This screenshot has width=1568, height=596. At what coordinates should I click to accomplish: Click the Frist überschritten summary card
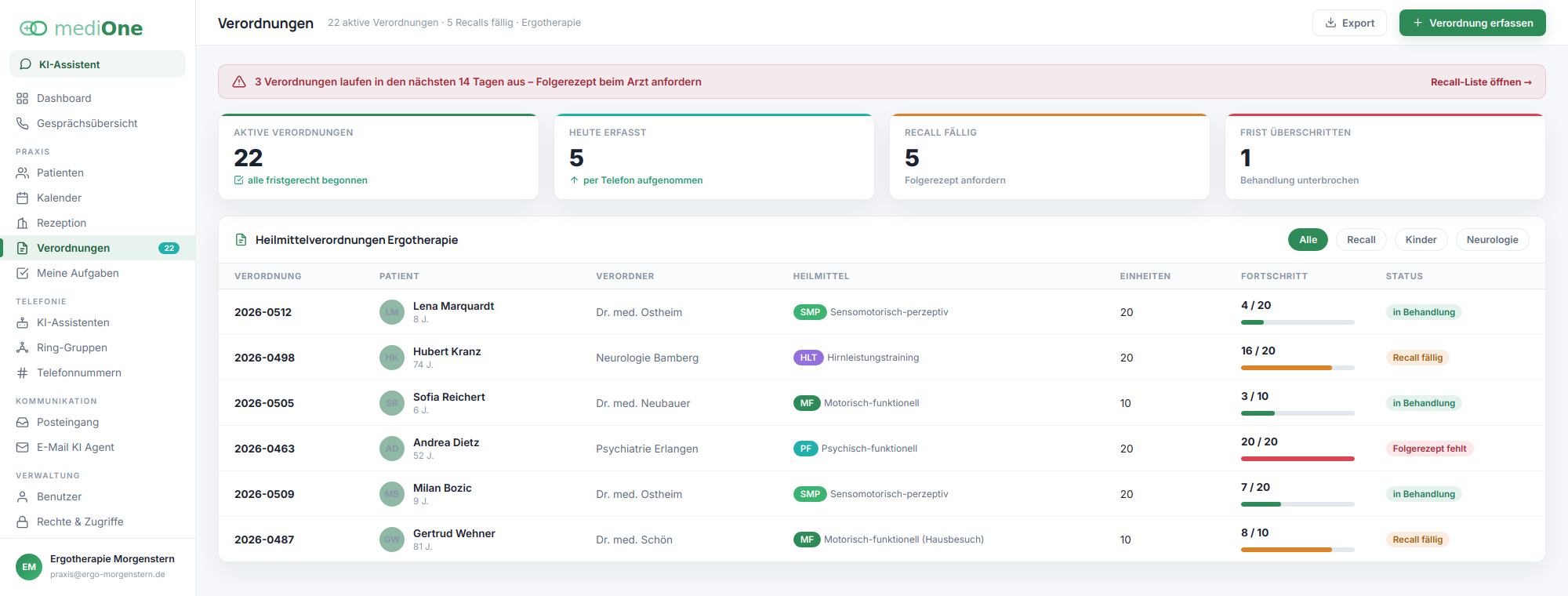1385,156
